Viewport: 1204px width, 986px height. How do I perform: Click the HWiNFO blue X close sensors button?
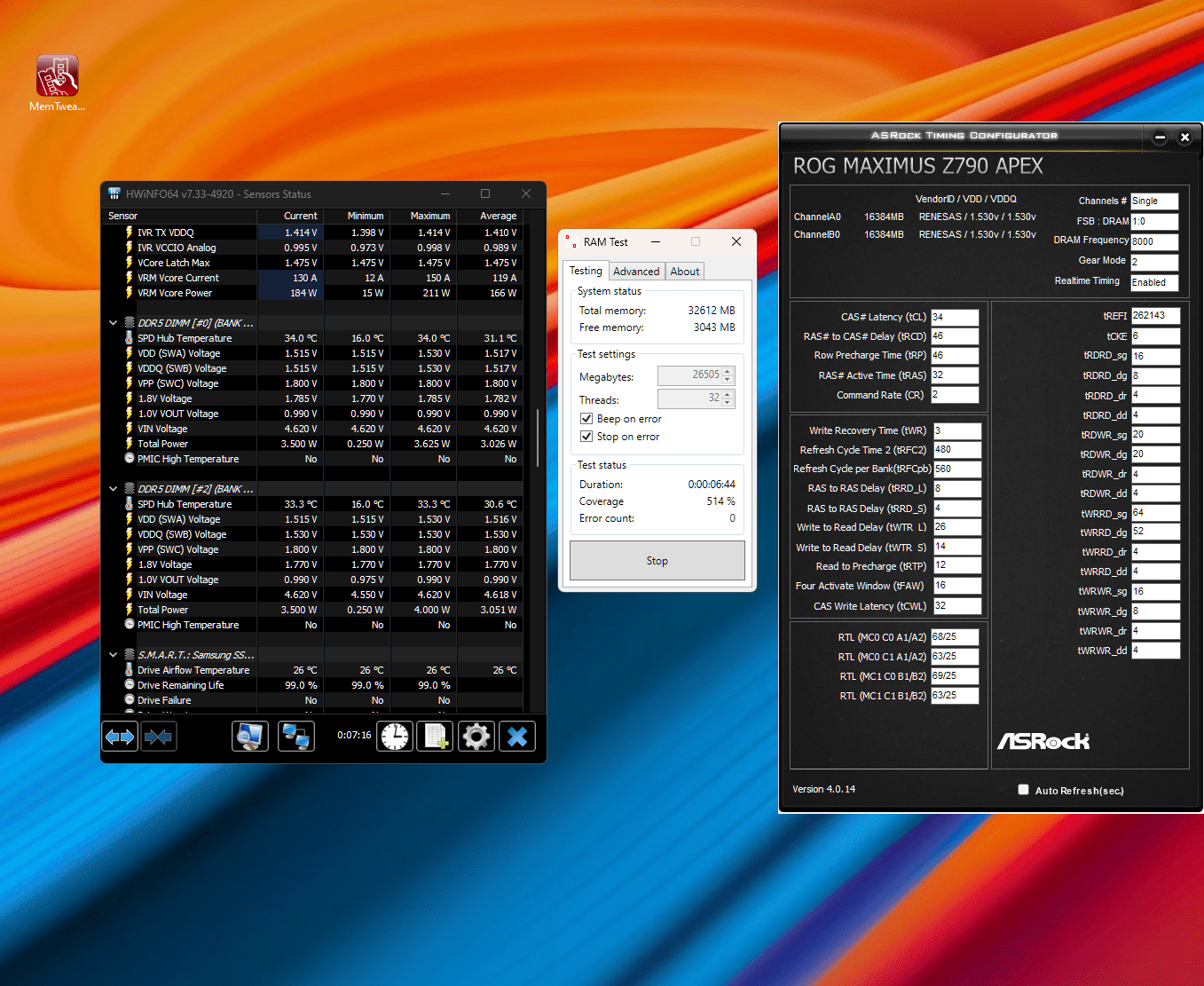(x=517, y=737)
